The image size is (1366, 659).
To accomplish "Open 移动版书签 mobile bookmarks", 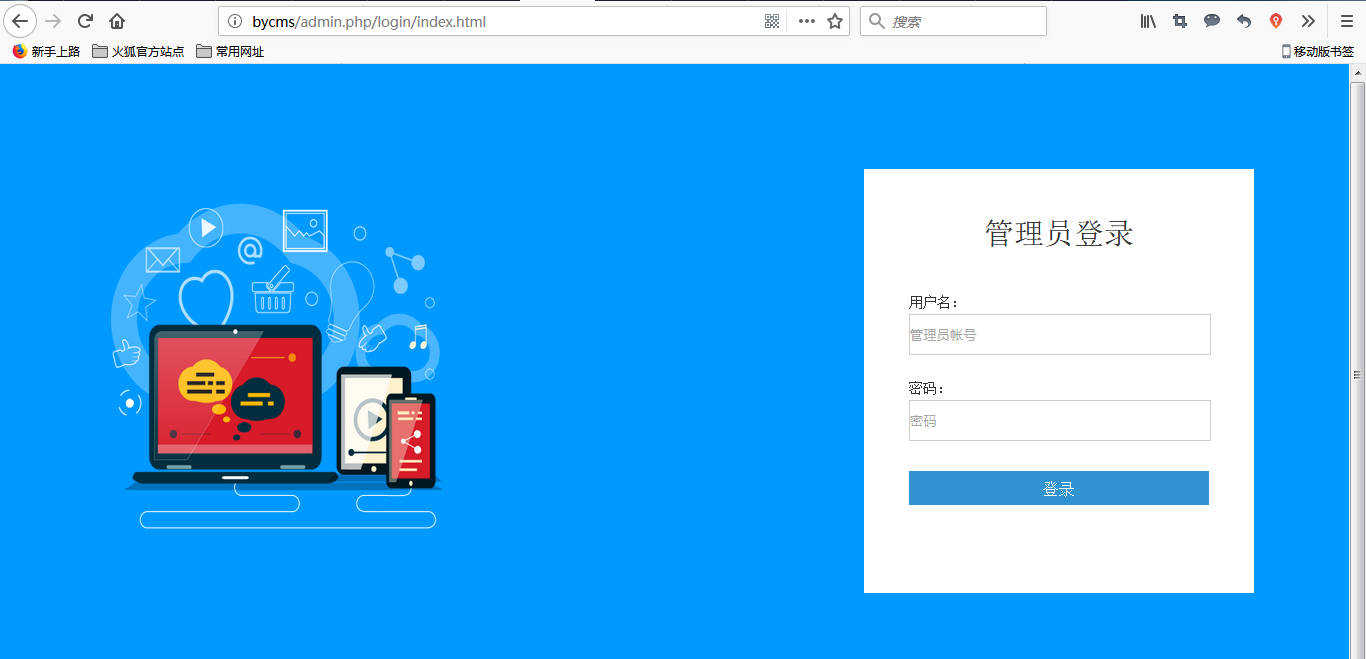I will point(1317,51).
